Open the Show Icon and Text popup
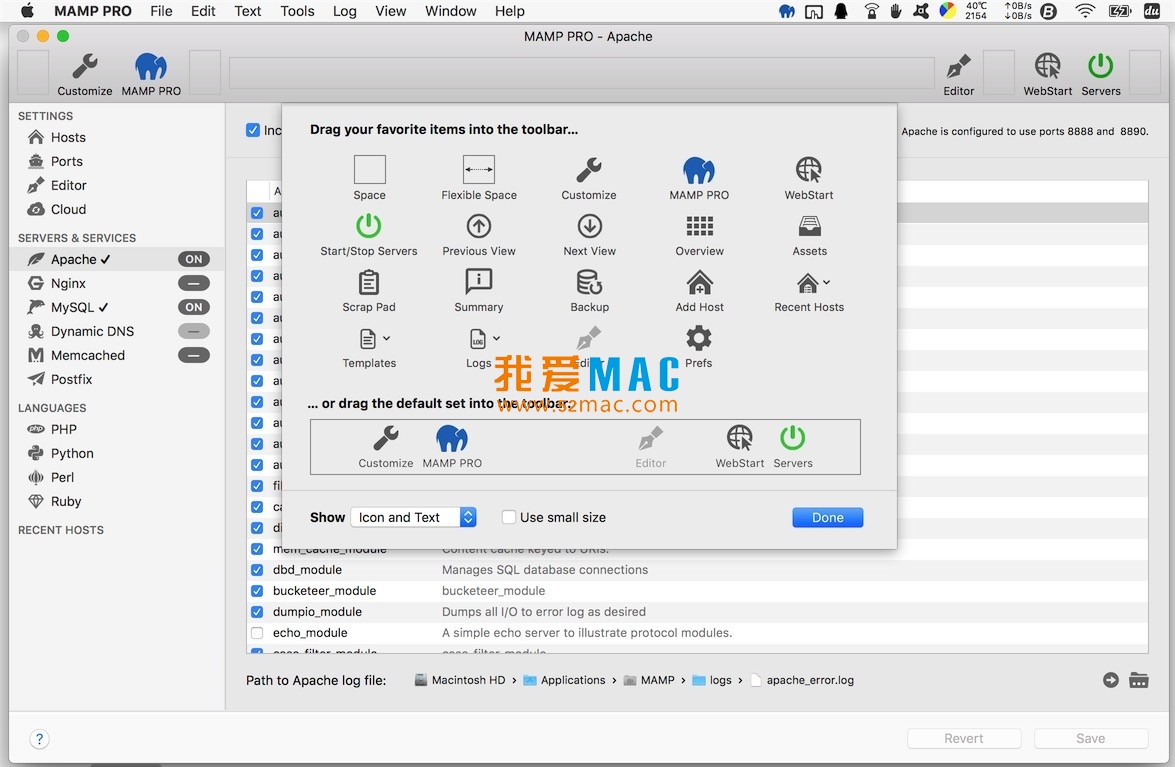1175x767 pixels. click(413, 517)
